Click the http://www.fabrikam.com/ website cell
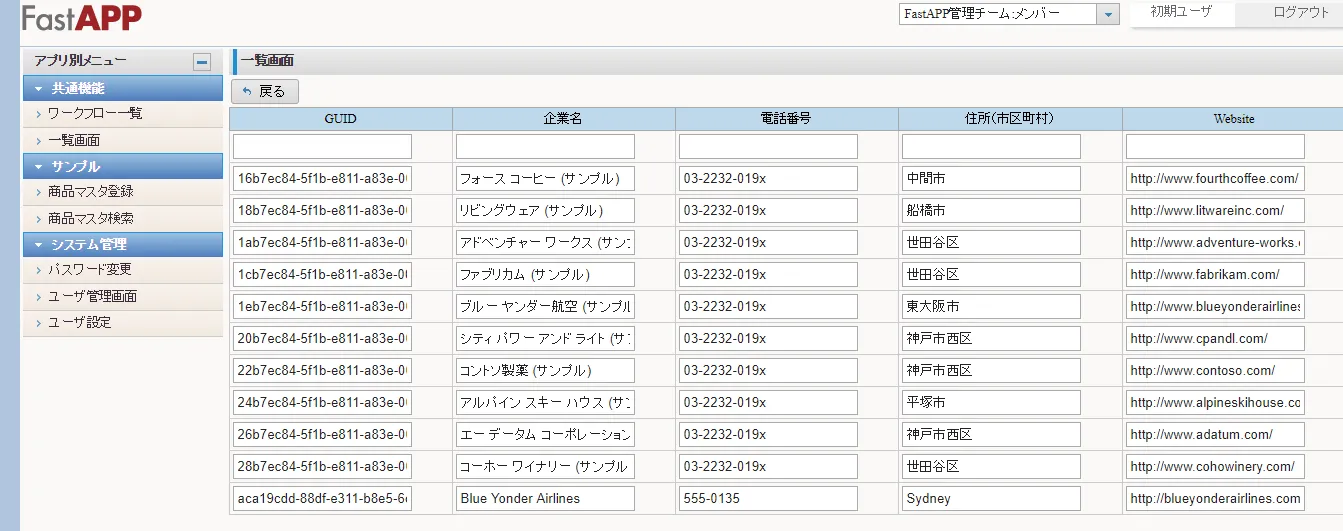This screenshot has height=531, width=1343. (1215, 275)
